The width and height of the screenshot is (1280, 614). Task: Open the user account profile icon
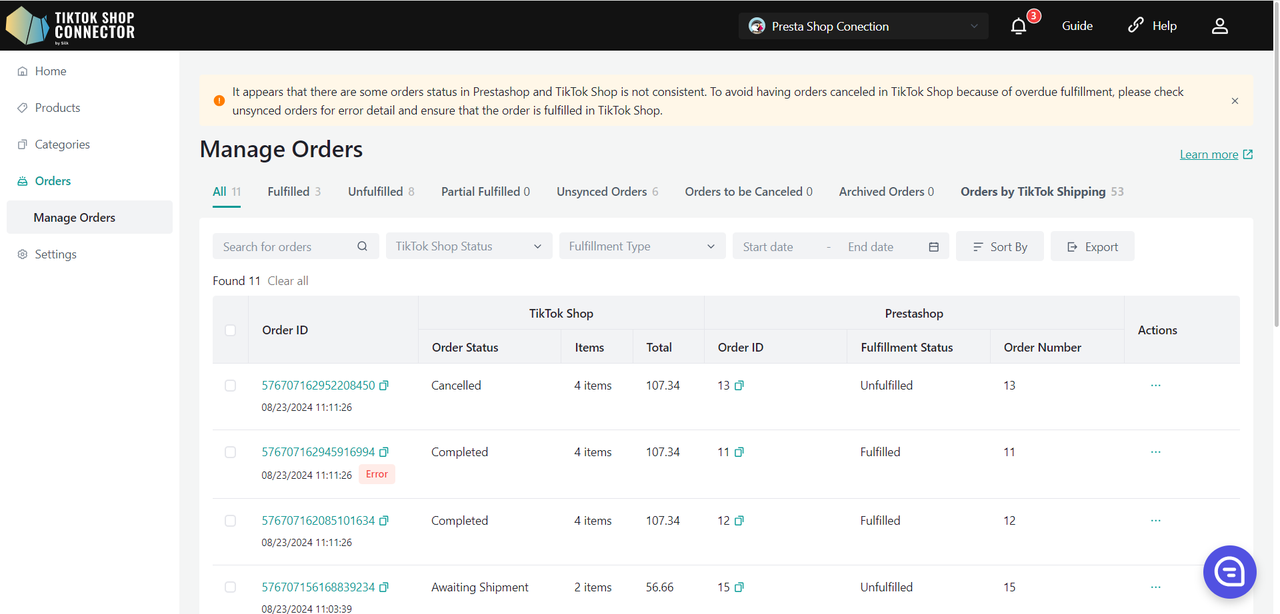1220,26
